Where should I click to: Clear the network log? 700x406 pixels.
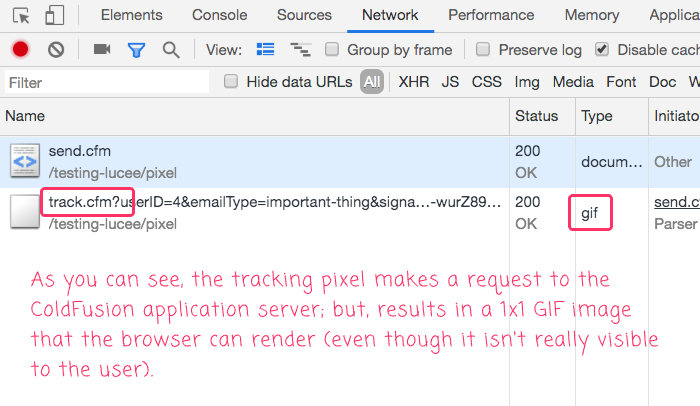(x=56, y=49)
